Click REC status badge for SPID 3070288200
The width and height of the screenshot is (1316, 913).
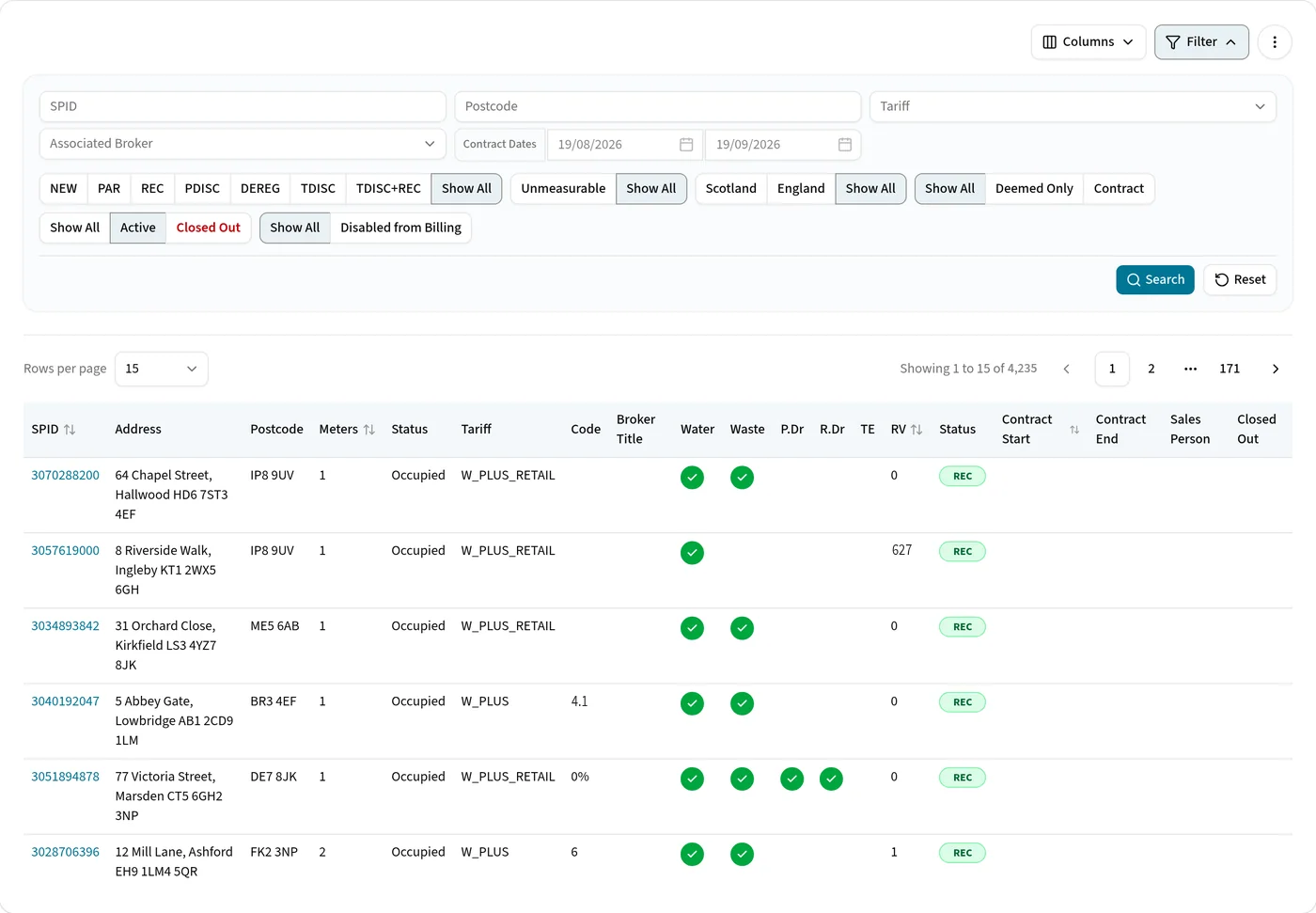pyautogui.click(x=963, y=477)
